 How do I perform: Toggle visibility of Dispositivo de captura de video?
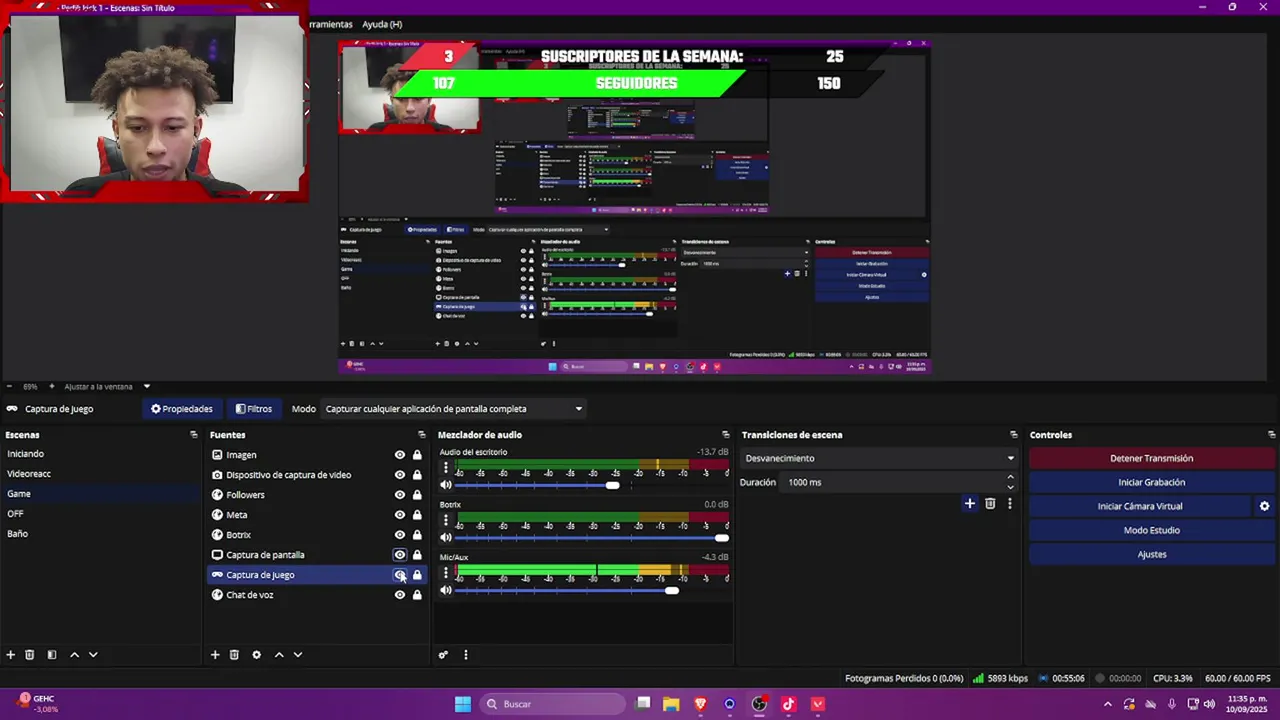click(400, 475)
